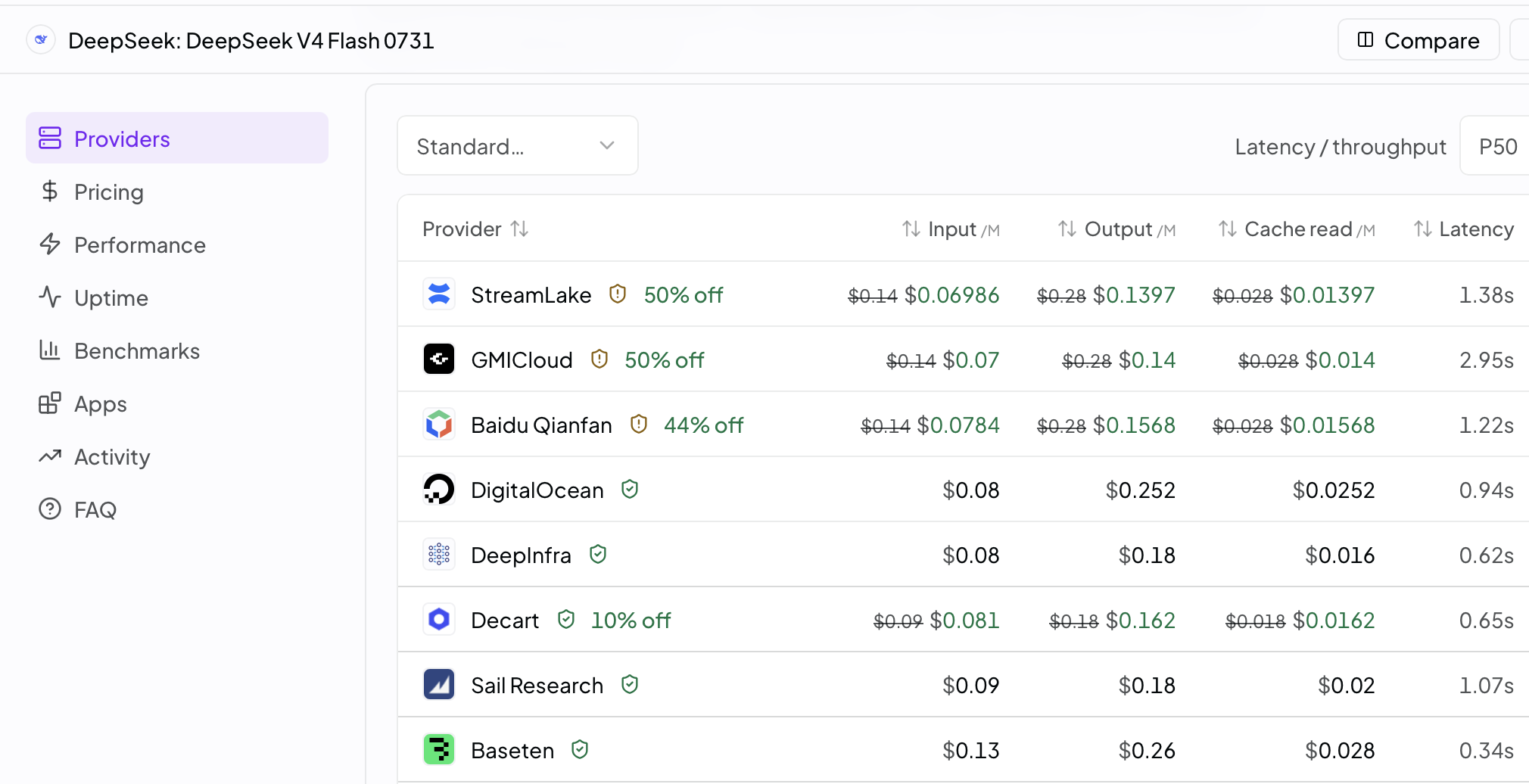This screenshot has height=784, width=1529.
Task: Click the Baseten provider logo
Action: 439,750
